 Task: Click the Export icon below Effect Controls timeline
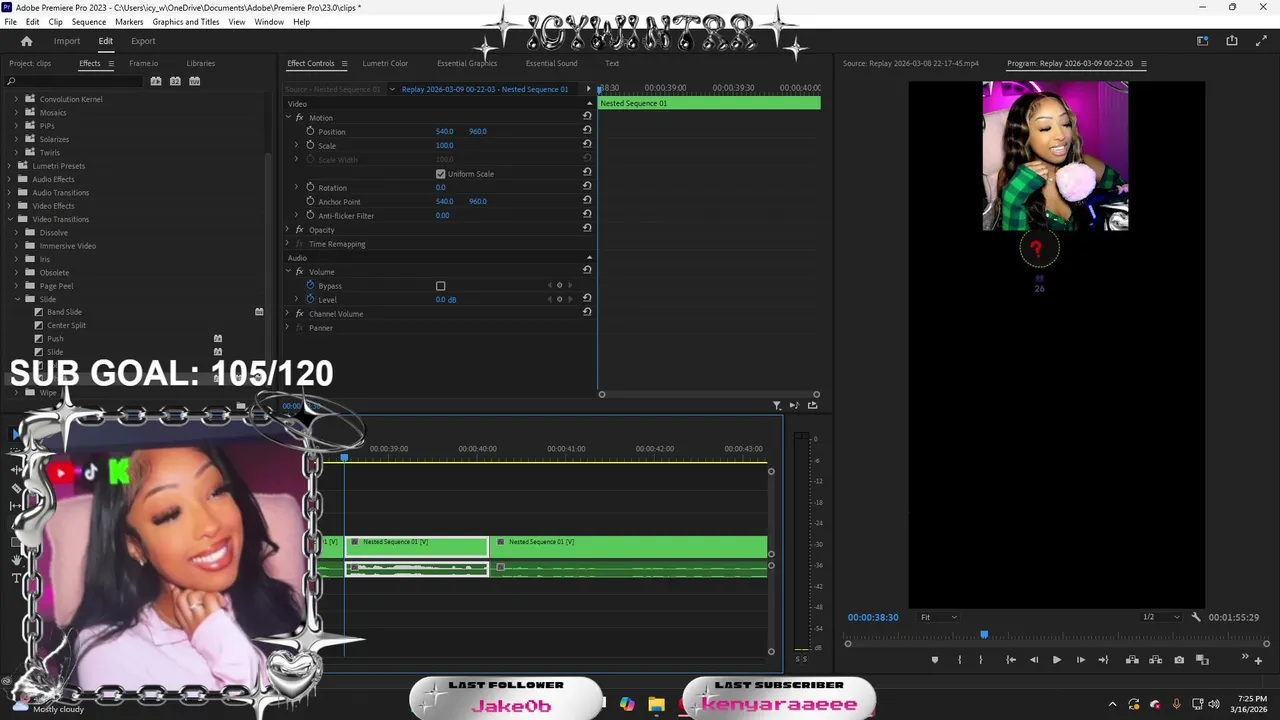click(x=812, y=405)
